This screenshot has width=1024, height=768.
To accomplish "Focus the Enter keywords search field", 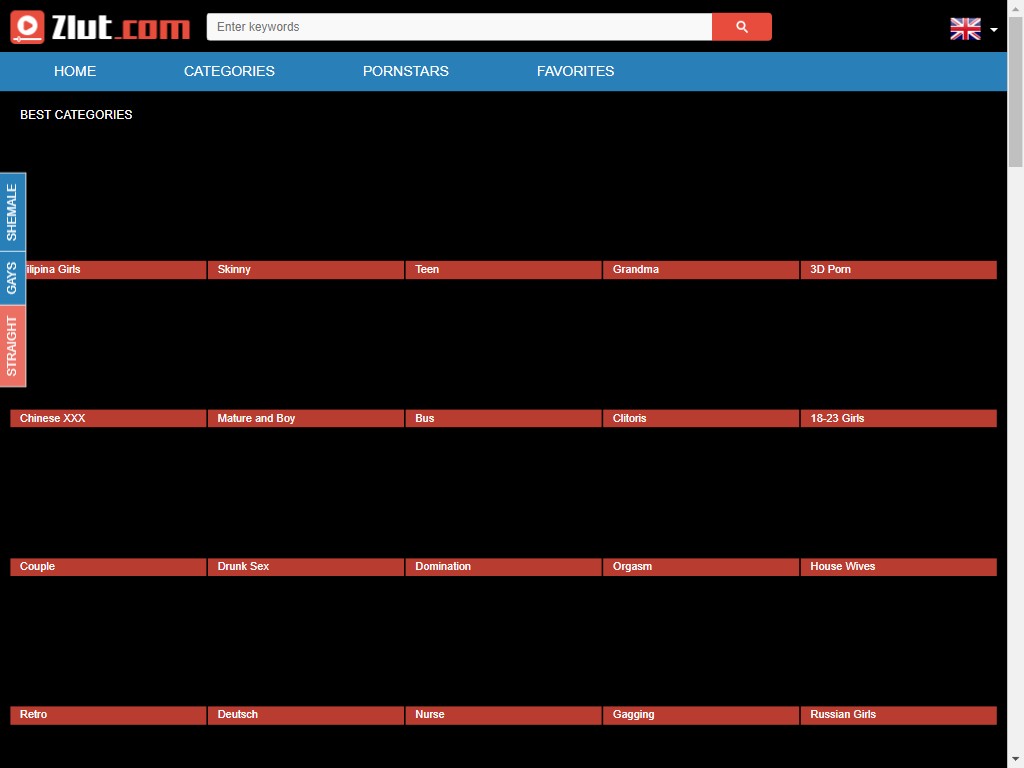I will [x=459, y=27].
